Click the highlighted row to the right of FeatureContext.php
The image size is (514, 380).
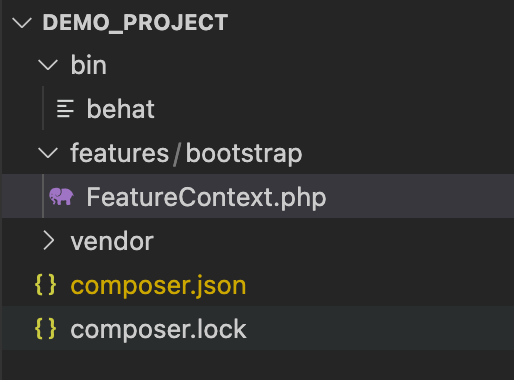click(420, 196)
